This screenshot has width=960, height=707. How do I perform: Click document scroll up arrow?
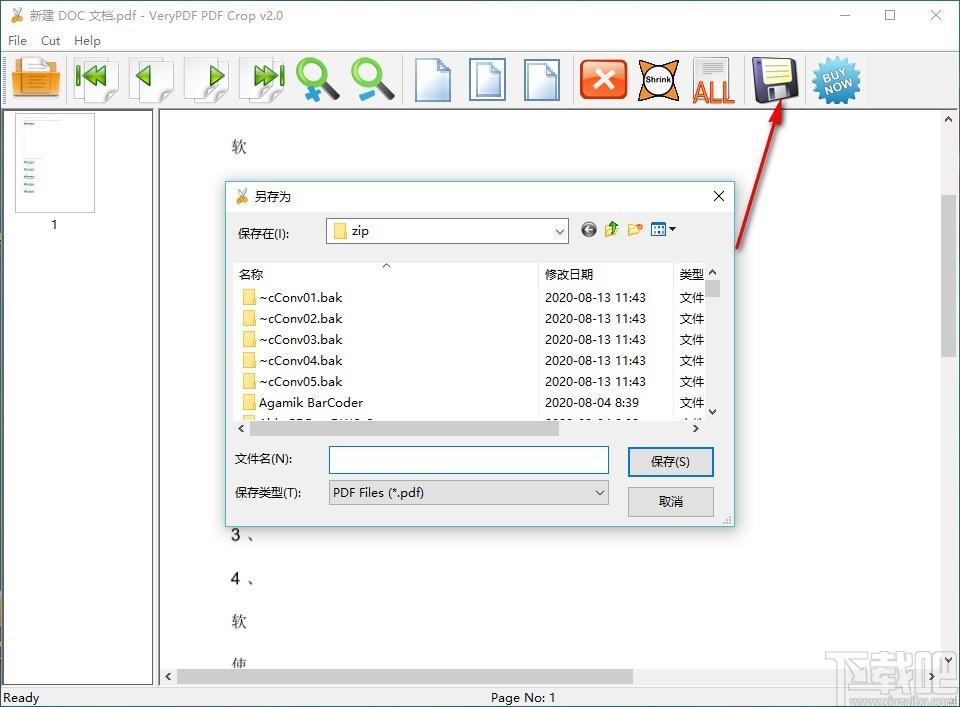(x=948, y=119)
